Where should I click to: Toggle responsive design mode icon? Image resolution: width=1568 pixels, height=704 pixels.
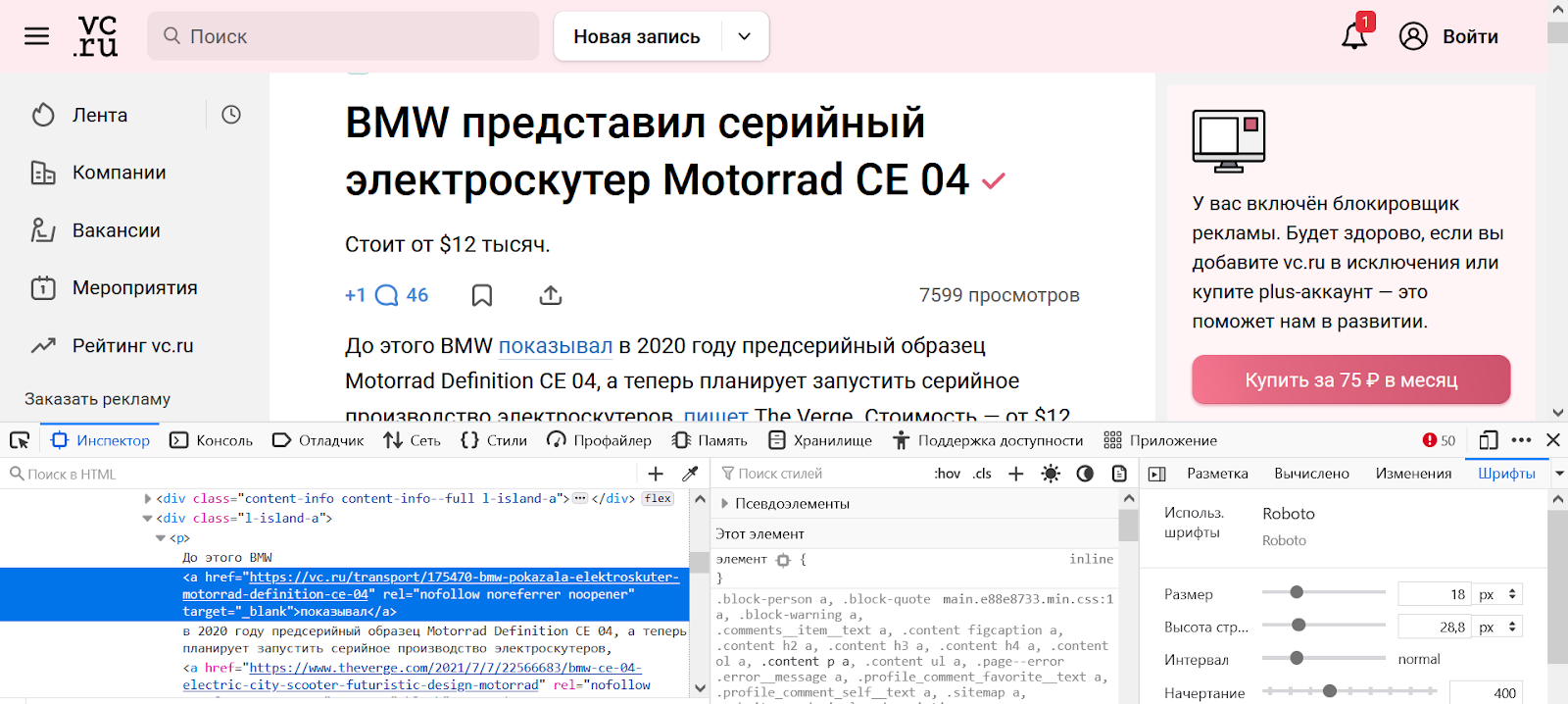tap(1490, 440)
